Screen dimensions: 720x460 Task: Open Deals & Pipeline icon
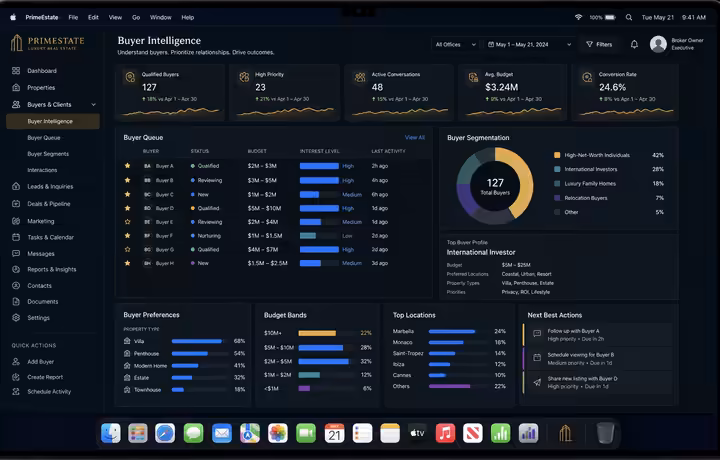16,204
